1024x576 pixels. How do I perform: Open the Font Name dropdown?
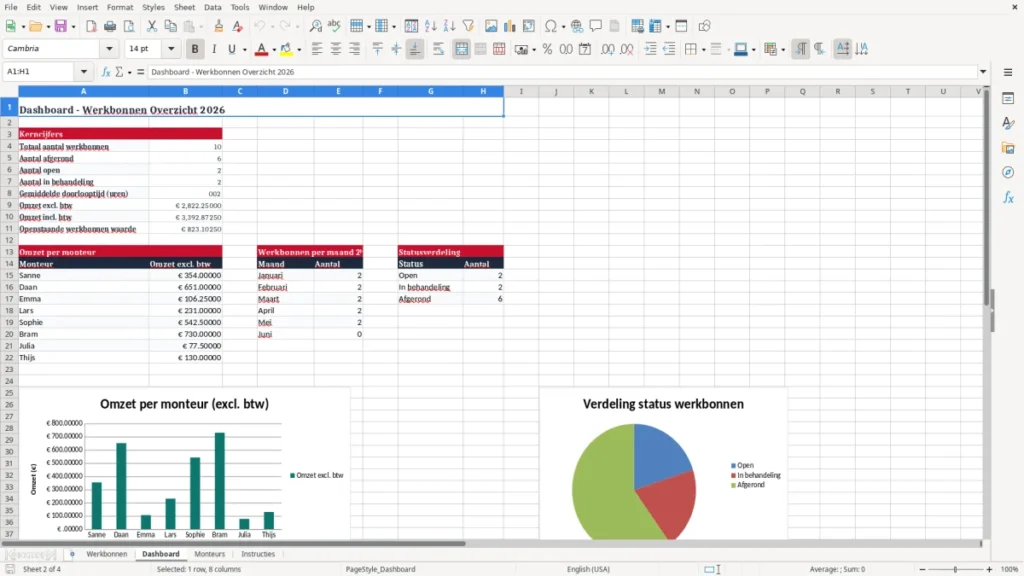109,48
